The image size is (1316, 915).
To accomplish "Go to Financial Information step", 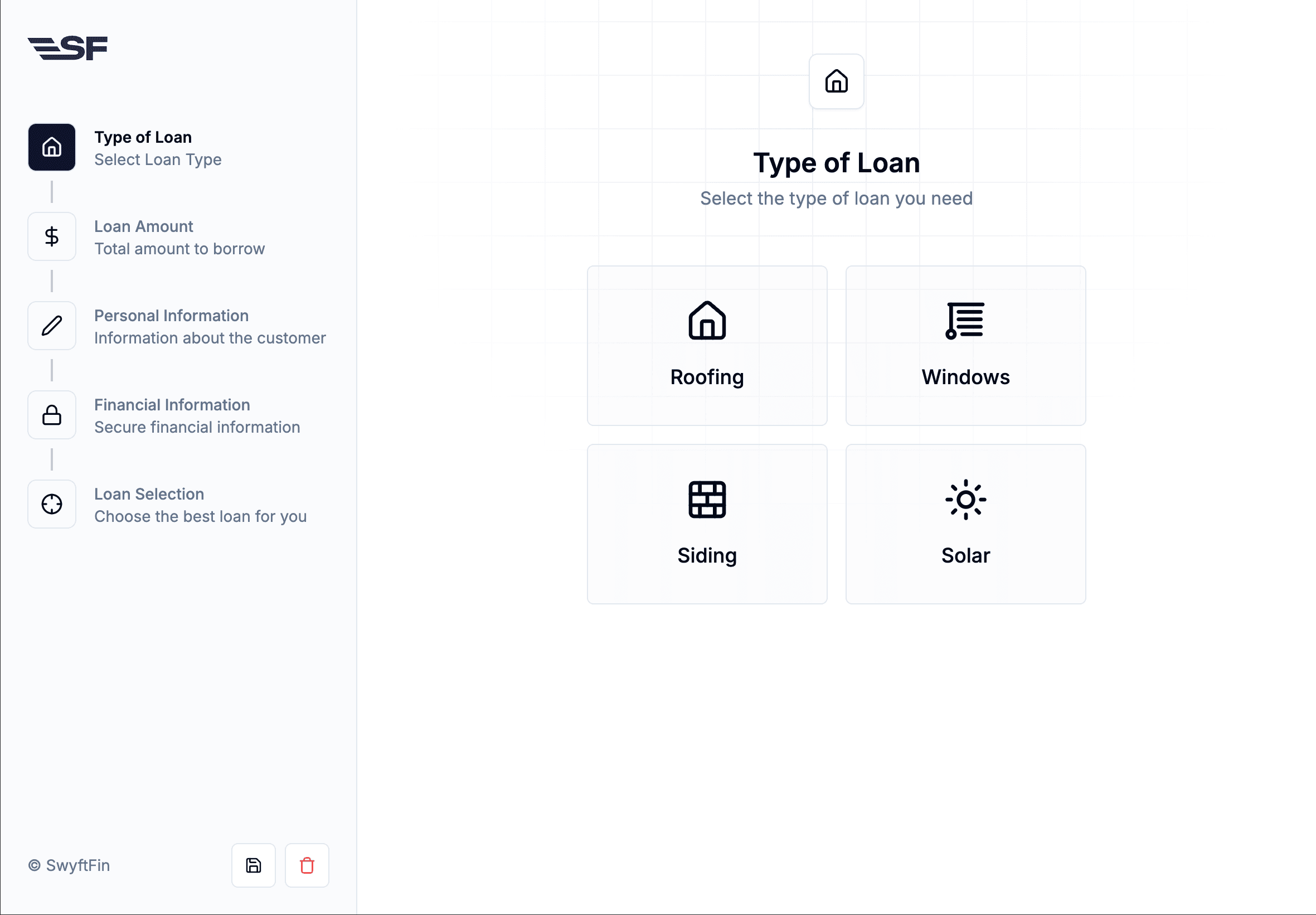I will pyautogui.click(x=172, y=405).
